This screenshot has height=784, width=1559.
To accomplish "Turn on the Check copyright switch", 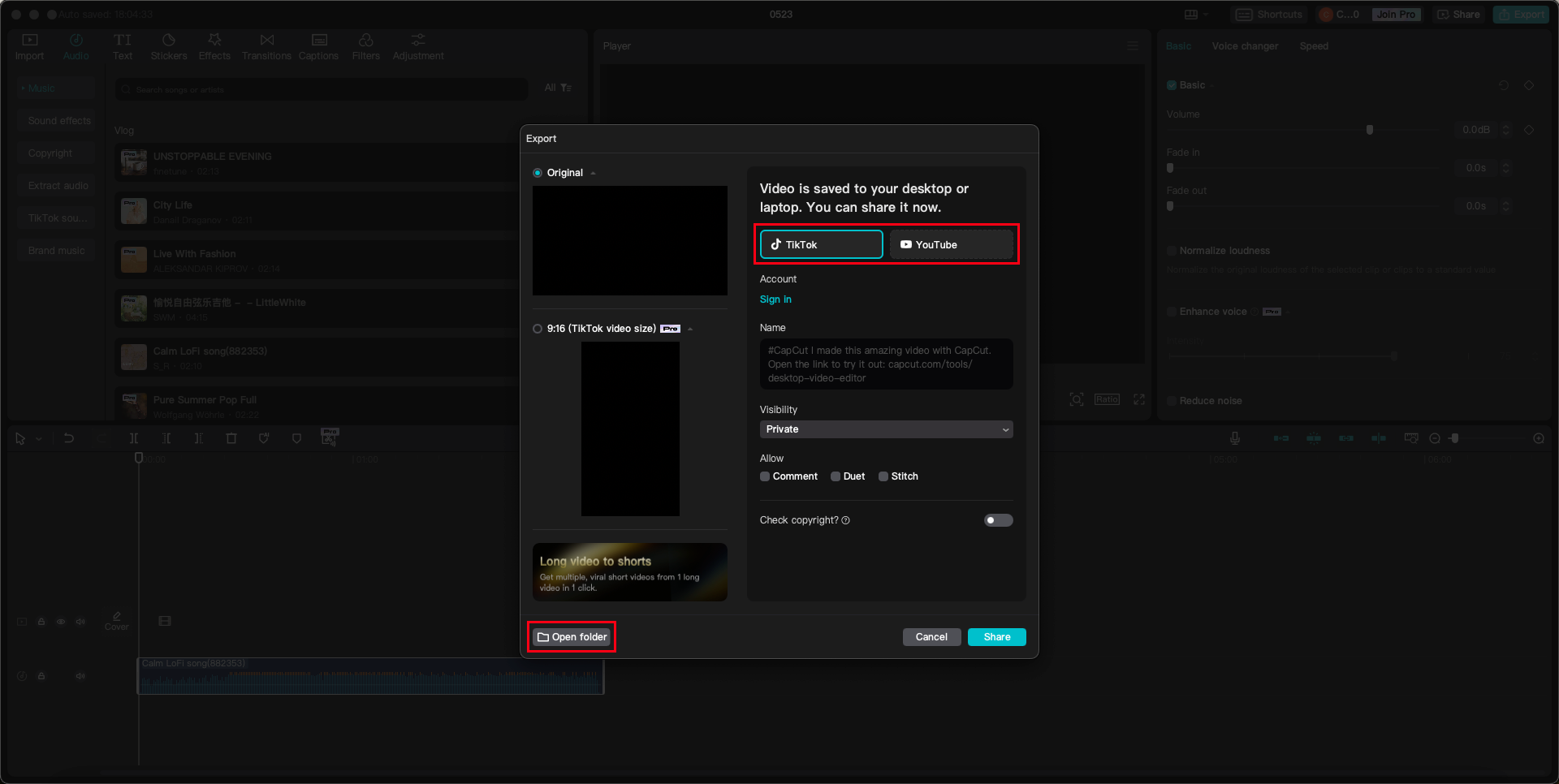I will (x=999, y=520).
